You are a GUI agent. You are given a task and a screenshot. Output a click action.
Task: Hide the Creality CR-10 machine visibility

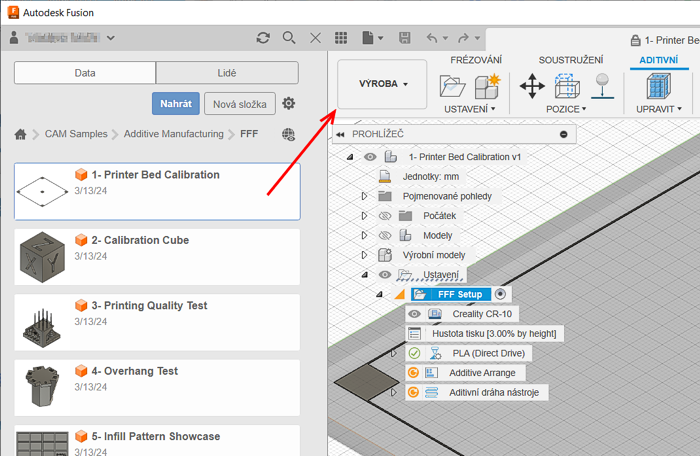click(414, 314)
